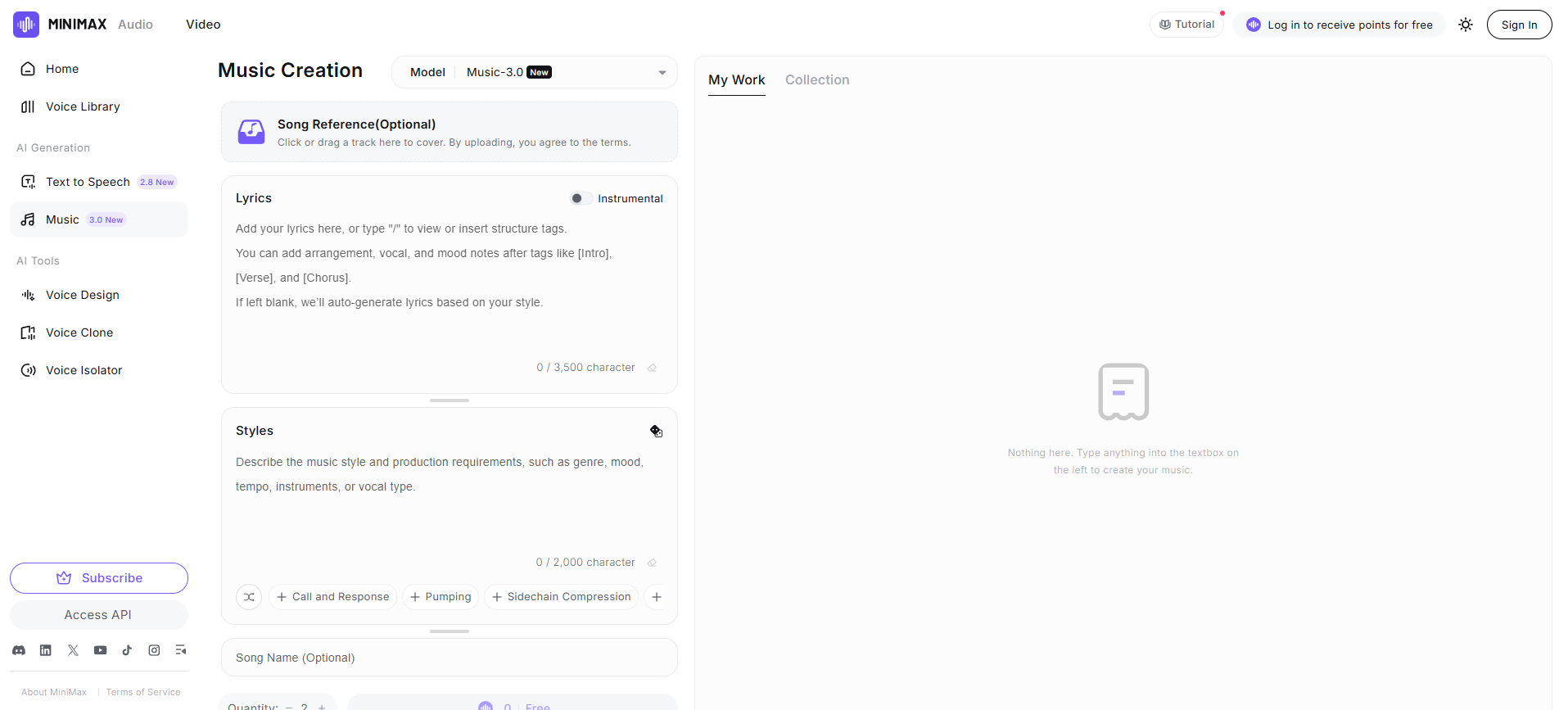Screen dimensions: 1568x710
Task: Focus the Styles description text area
Action: coord(450,500)
